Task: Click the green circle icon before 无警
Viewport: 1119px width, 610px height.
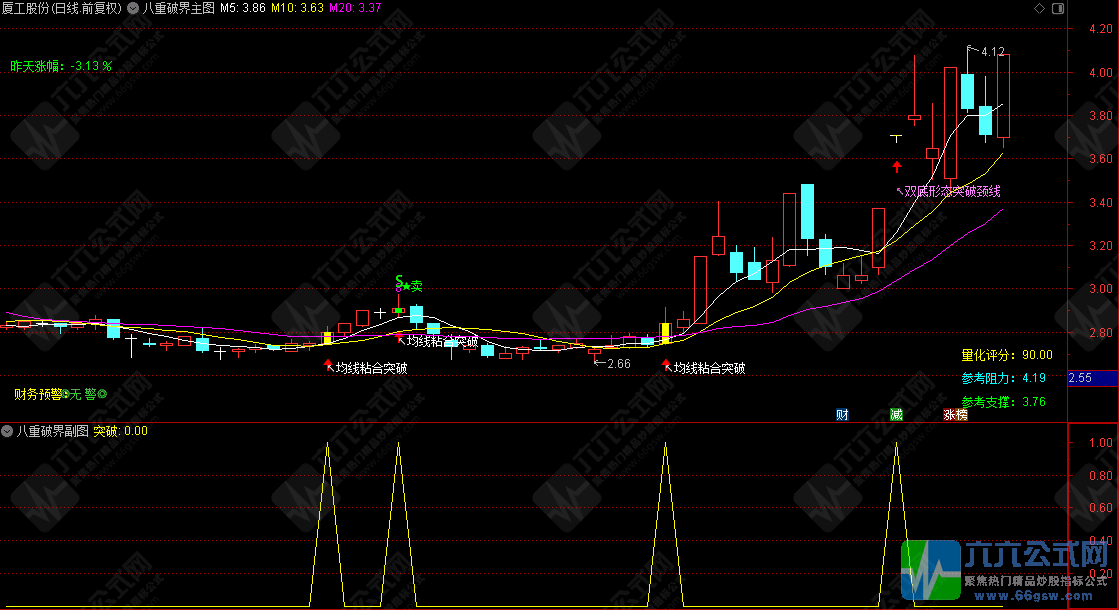Action: click(66, 394)
